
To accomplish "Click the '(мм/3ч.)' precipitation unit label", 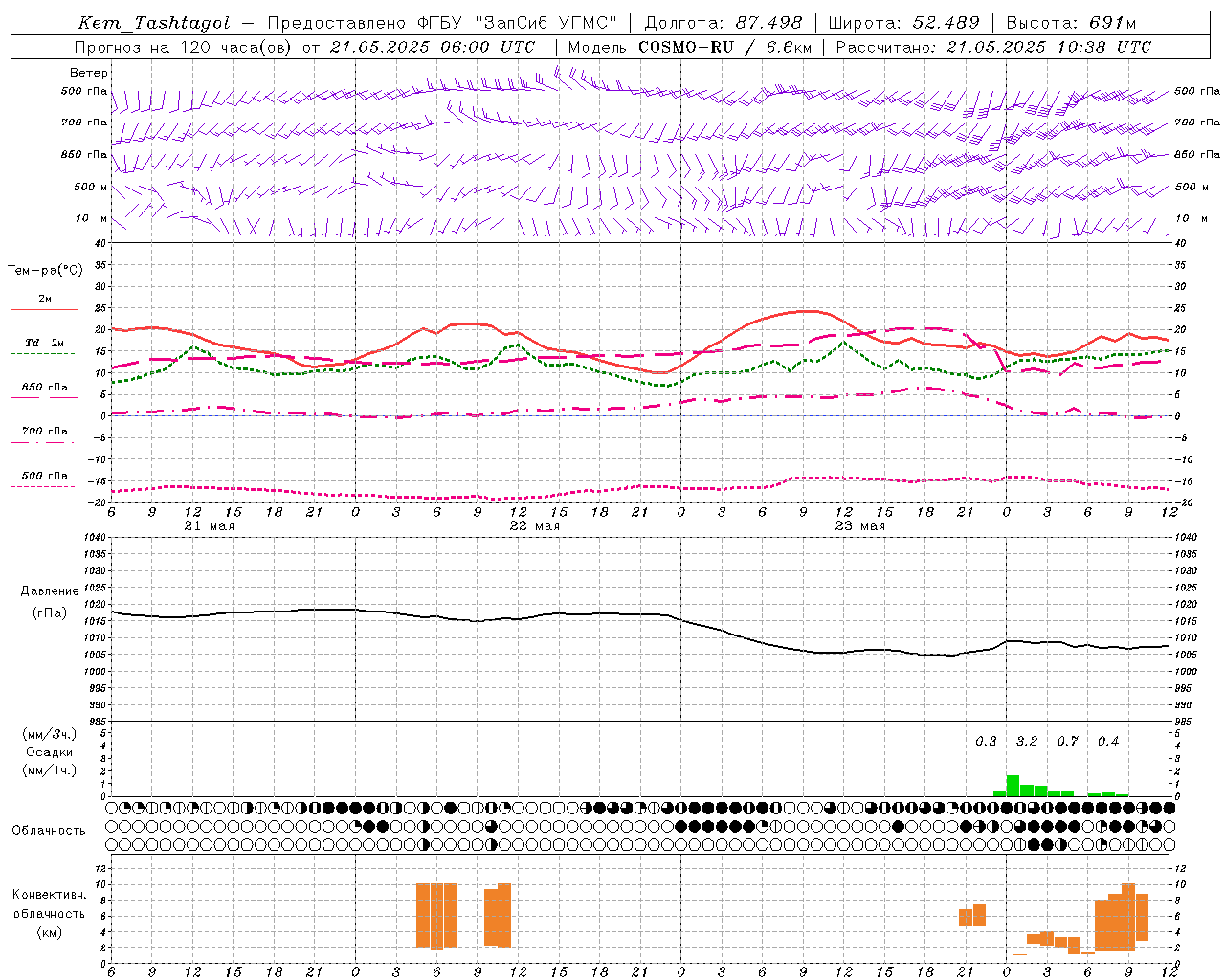I will (x=49, y=734).
